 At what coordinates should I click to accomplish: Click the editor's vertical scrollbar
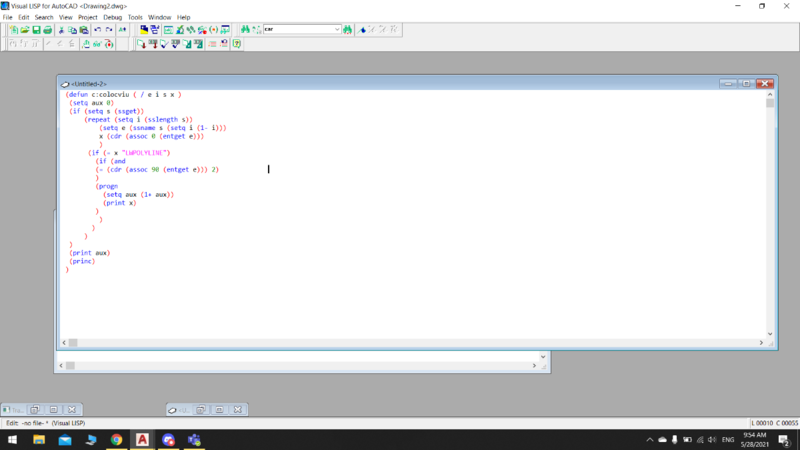[770, 200]
